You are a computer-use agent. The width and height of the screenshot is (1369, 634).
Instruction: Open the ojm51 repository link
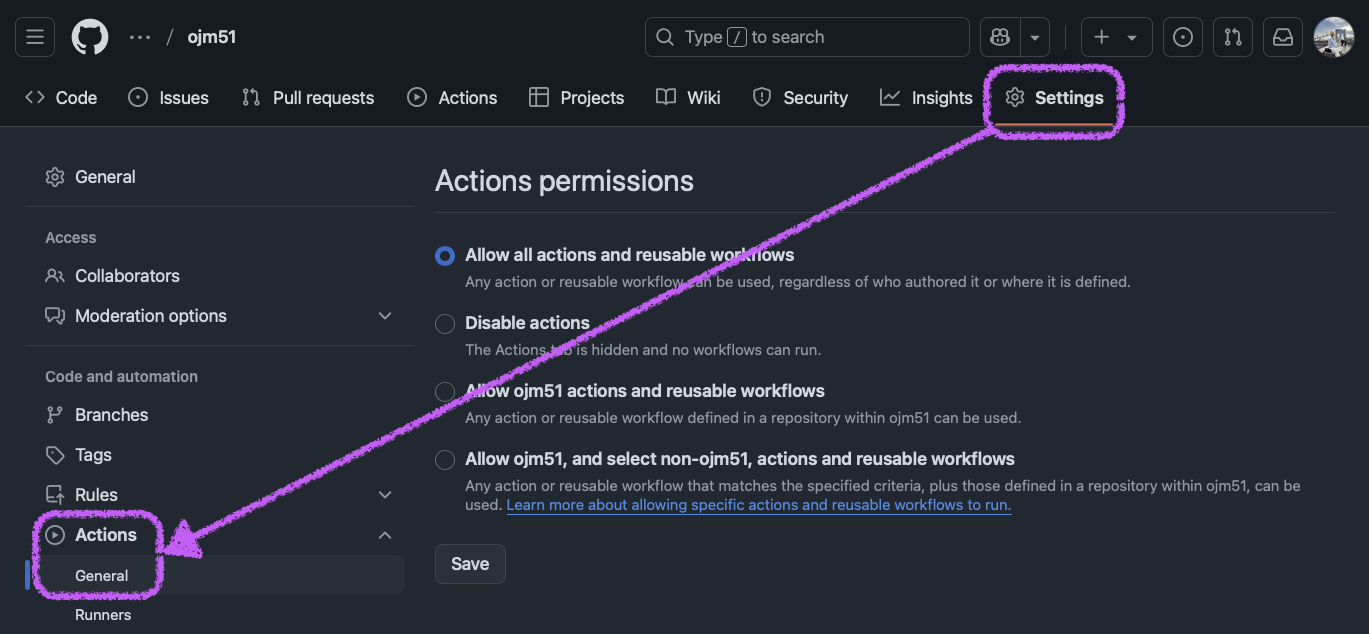212,37
